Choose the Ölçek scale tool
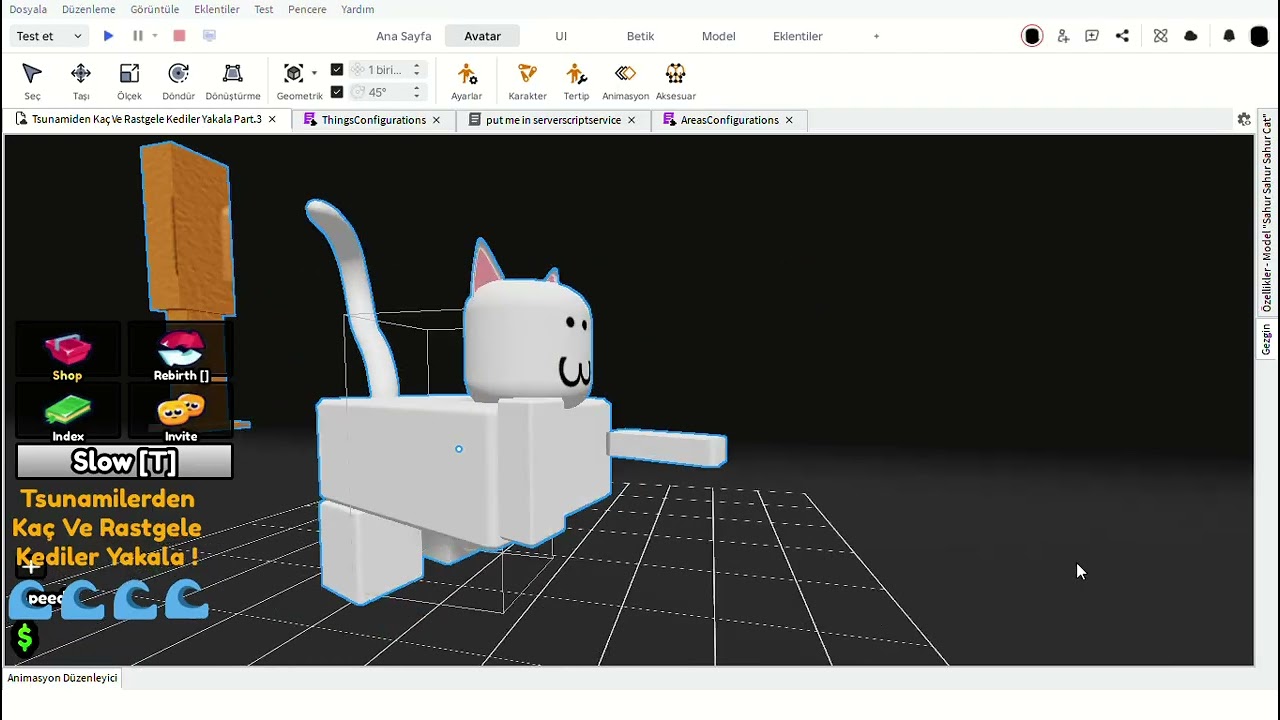Viewport: 1280px width, 720px height. pyautogui.click(x=129, y=81)
